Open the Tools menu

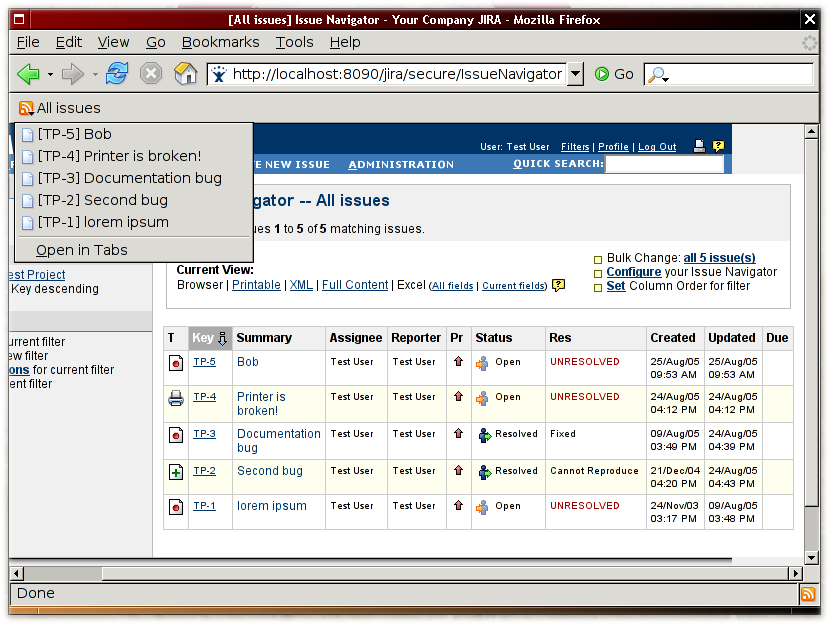tap(294, 42)
